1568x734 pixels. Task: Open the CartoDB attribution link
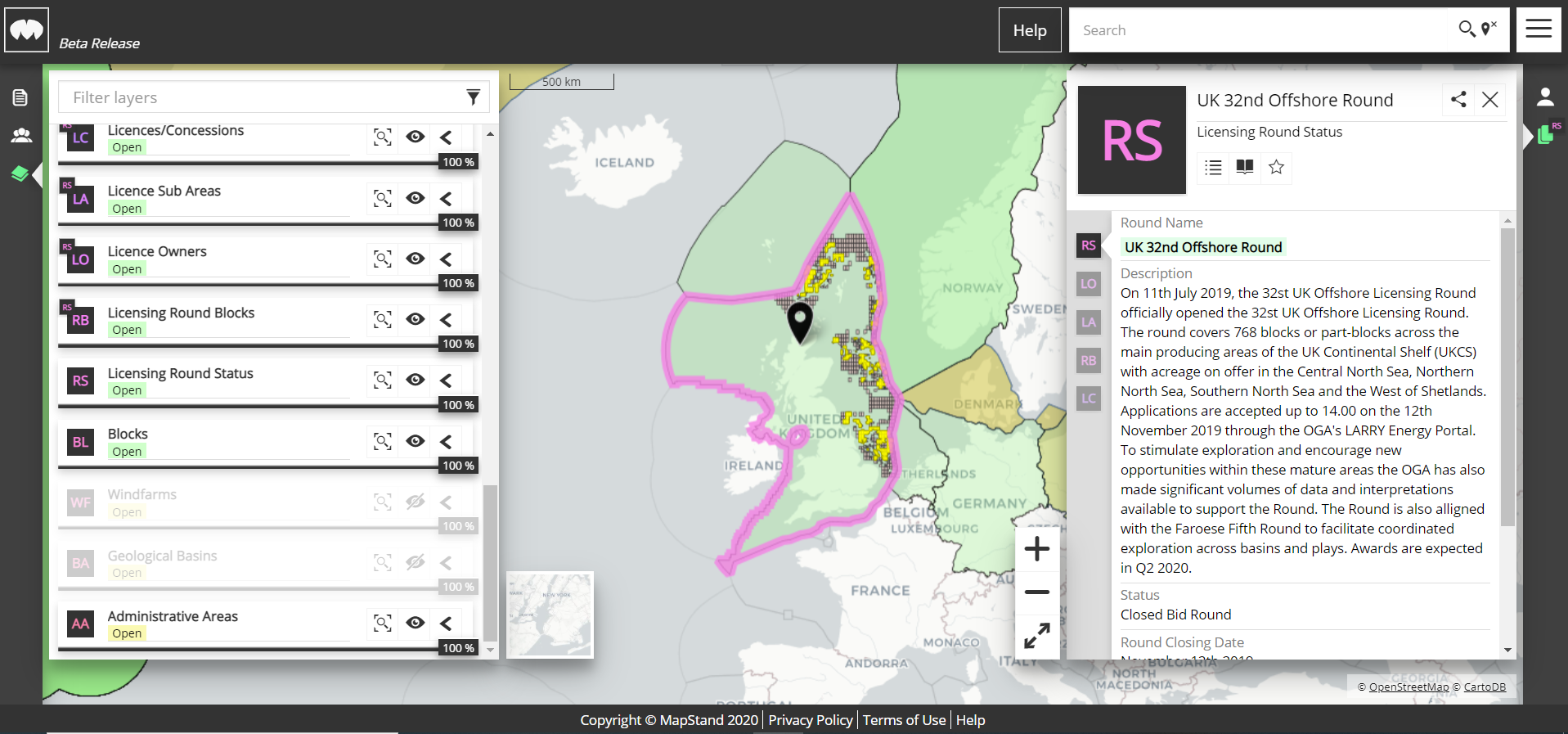pos(1485,687)
